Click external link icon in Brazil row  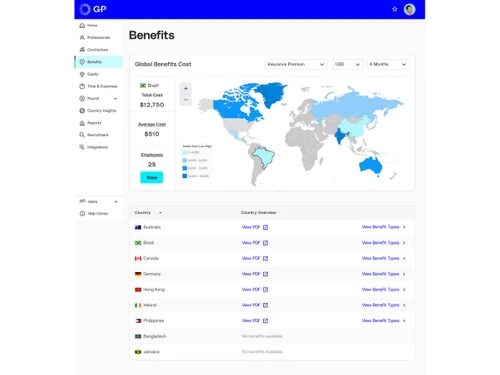[x=265, y=243]
